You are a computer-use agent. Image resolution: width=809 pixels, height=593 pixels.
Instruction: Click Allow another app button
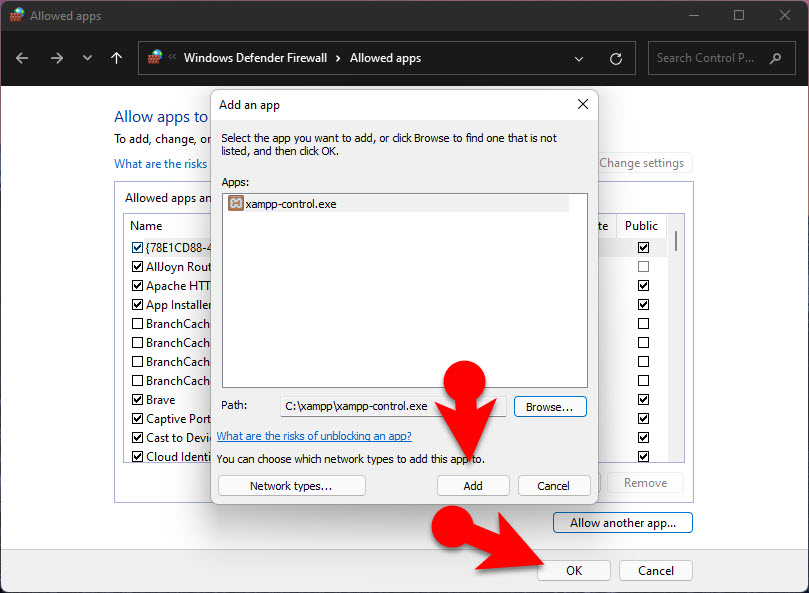(x=623, y=523)
